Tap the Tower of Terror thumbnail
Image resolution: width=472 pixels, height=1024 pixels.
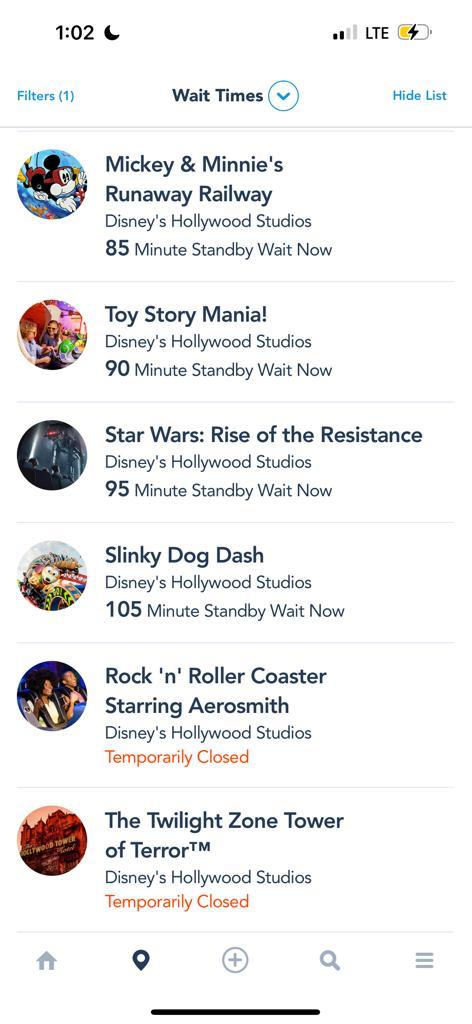point(52,840)
